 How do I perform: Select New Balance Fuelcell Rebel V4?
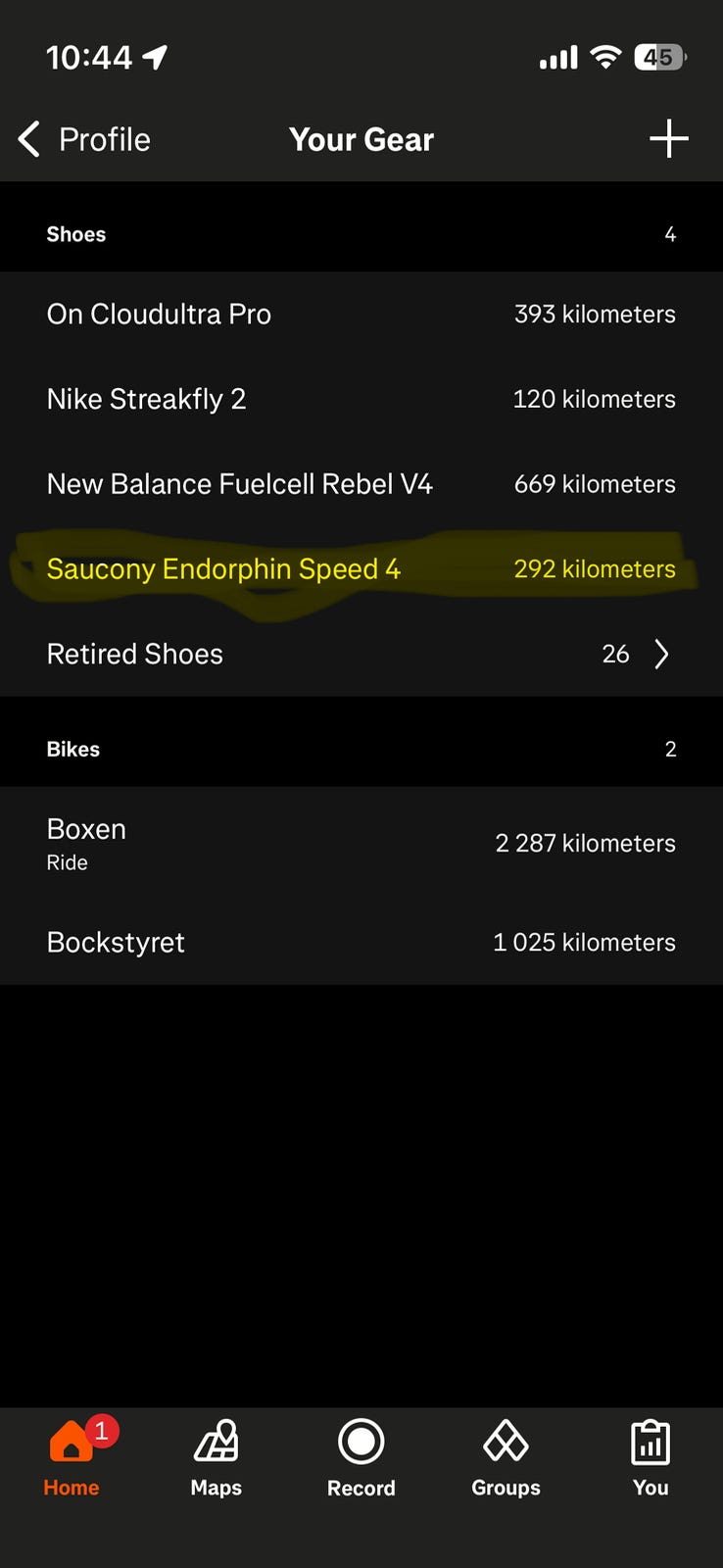click(239, 484)
